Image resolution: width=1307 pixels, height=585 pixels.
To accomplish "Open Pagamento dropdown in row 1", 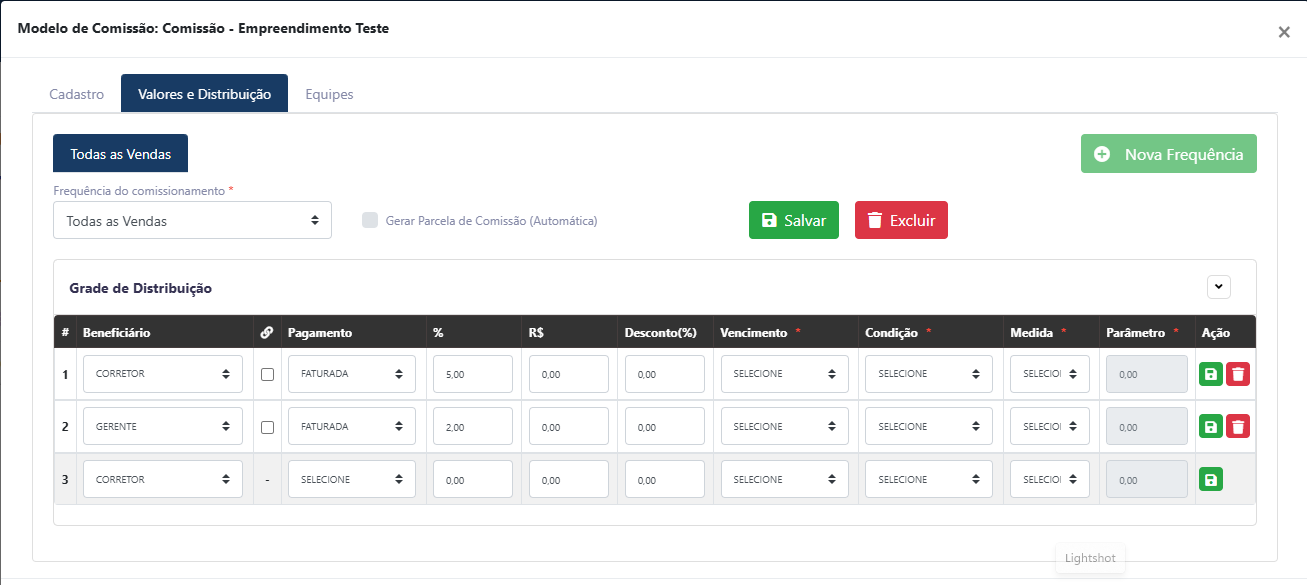I will click(x=352, y=374).
